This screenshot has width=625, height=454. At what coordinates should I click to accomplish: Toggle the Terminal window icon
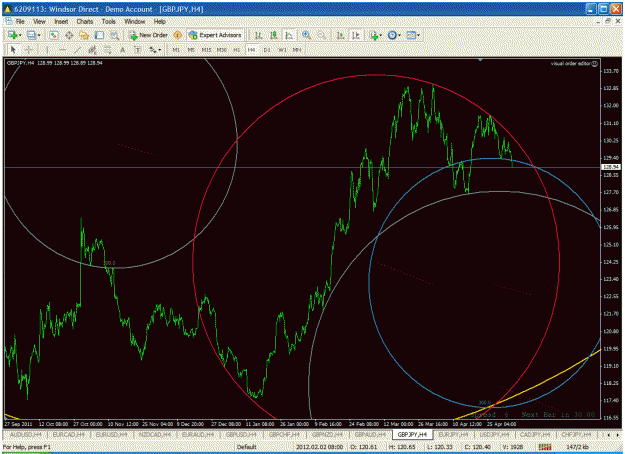pyautogui.click(x=99, y=35)
